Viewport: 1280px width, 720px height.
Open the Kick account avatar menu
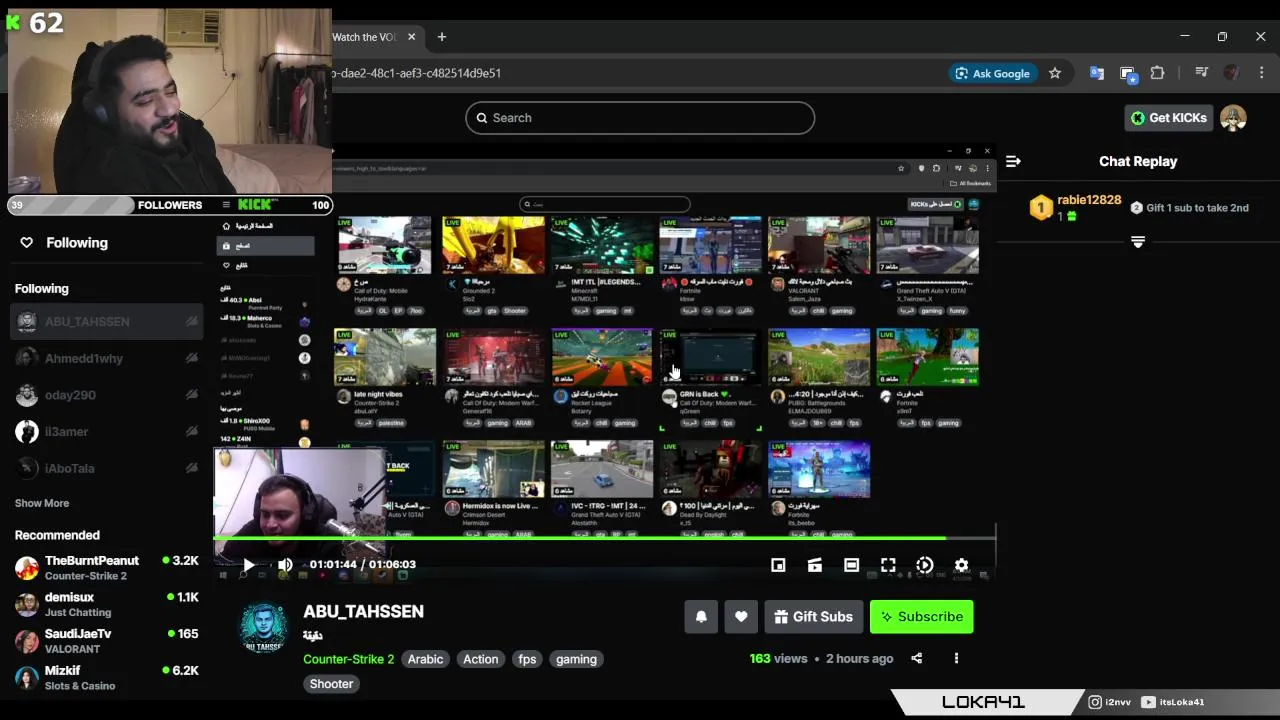[1233, 118]
